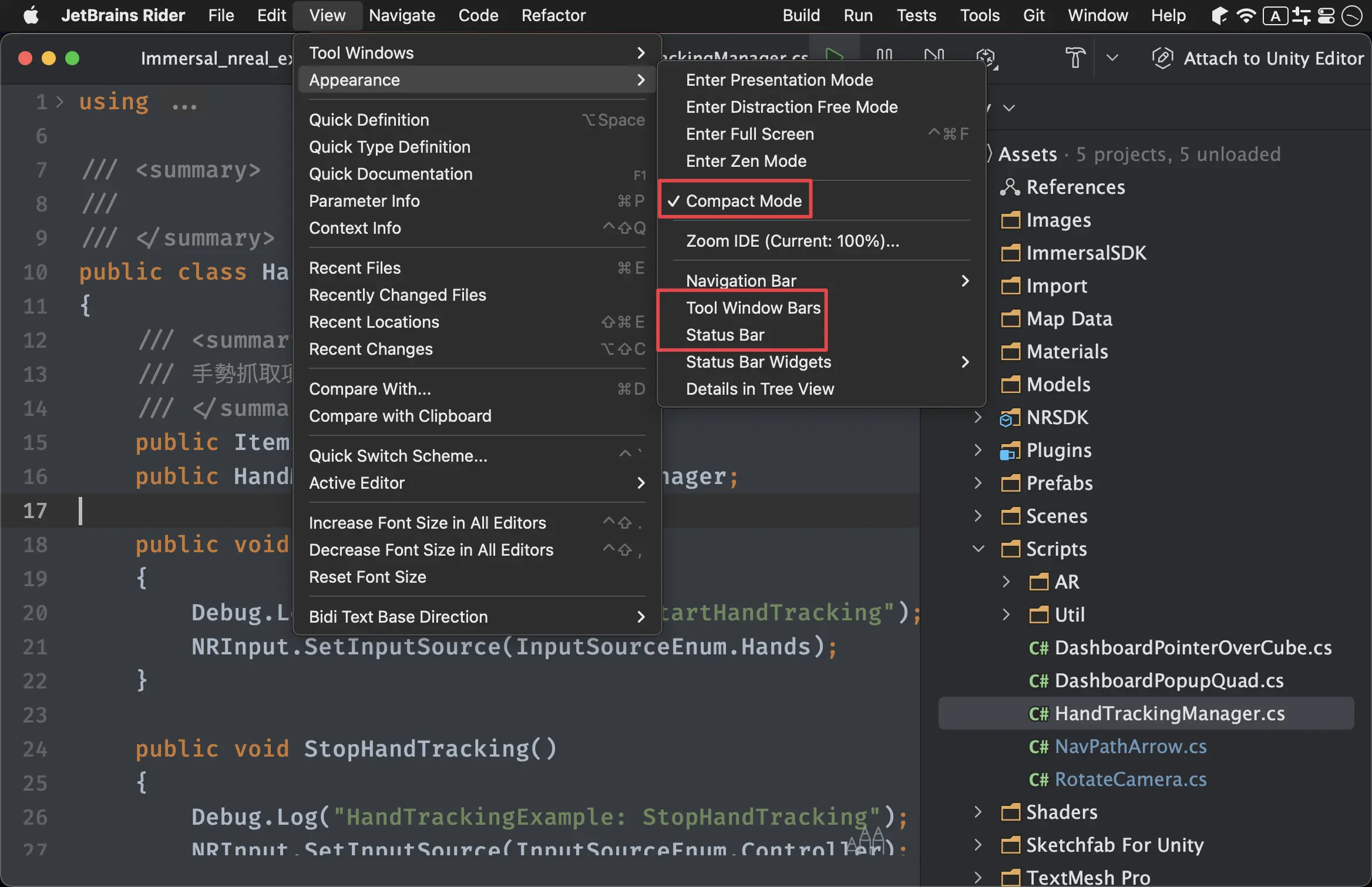Viewport: 1372px width, 887px height.
Task: Click the NRSDK package folder icon
Action: pyautogui.click(x=1010, y=418)
